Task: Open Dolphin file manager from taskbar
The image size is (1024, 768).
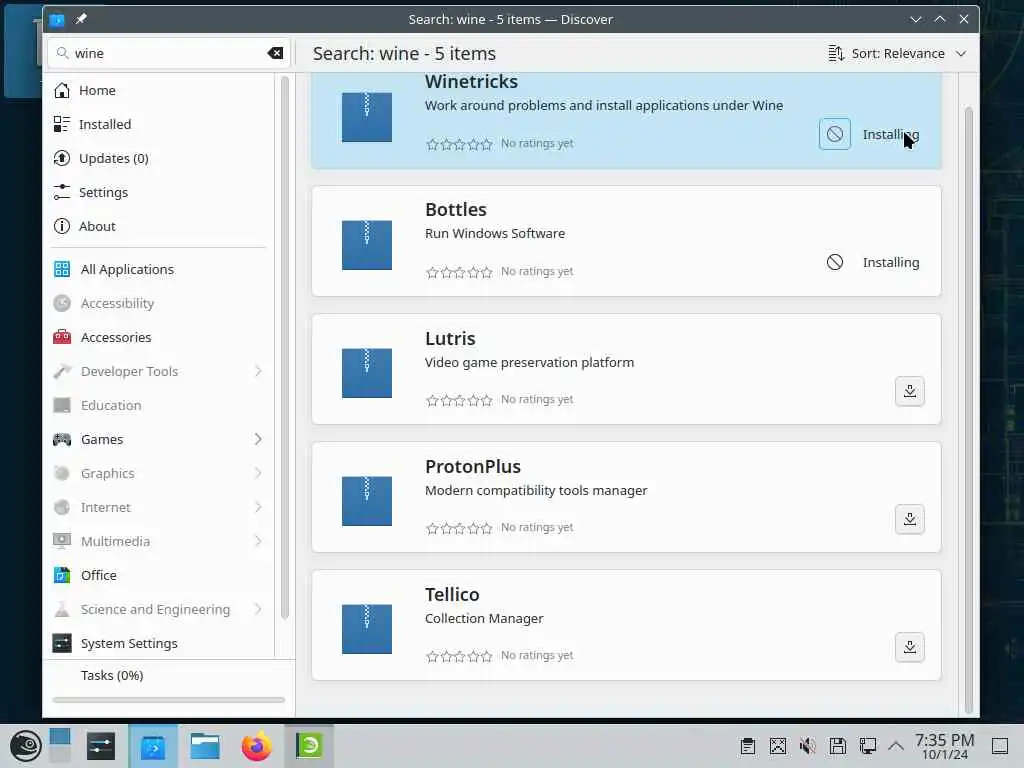Action: click(x=204, y=746)
